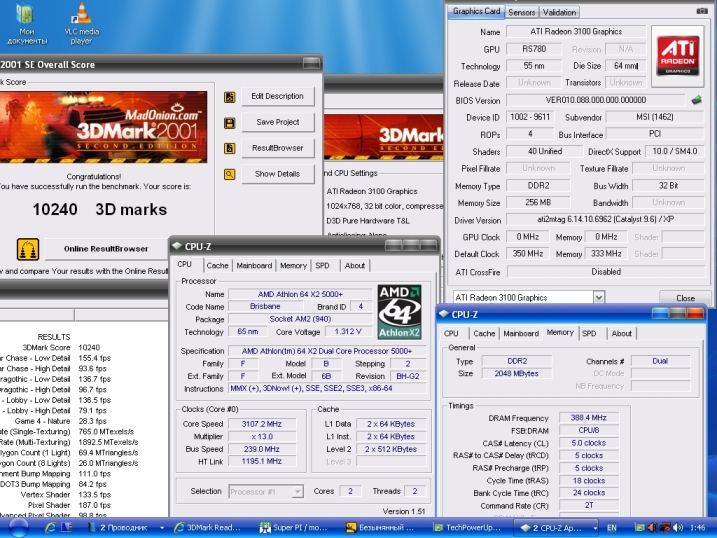Open Memory tab in CPU-Z processor window
Viewport: 717px width, 538px height.
click(x=293, y=266)
